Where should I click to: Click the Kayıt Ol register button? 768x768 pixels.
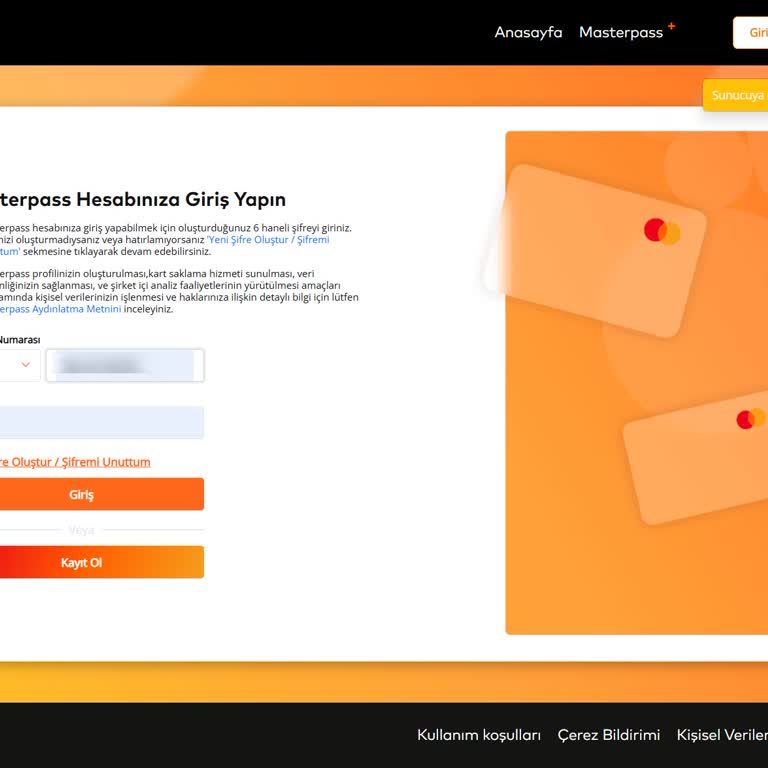(x=101, y=562)
